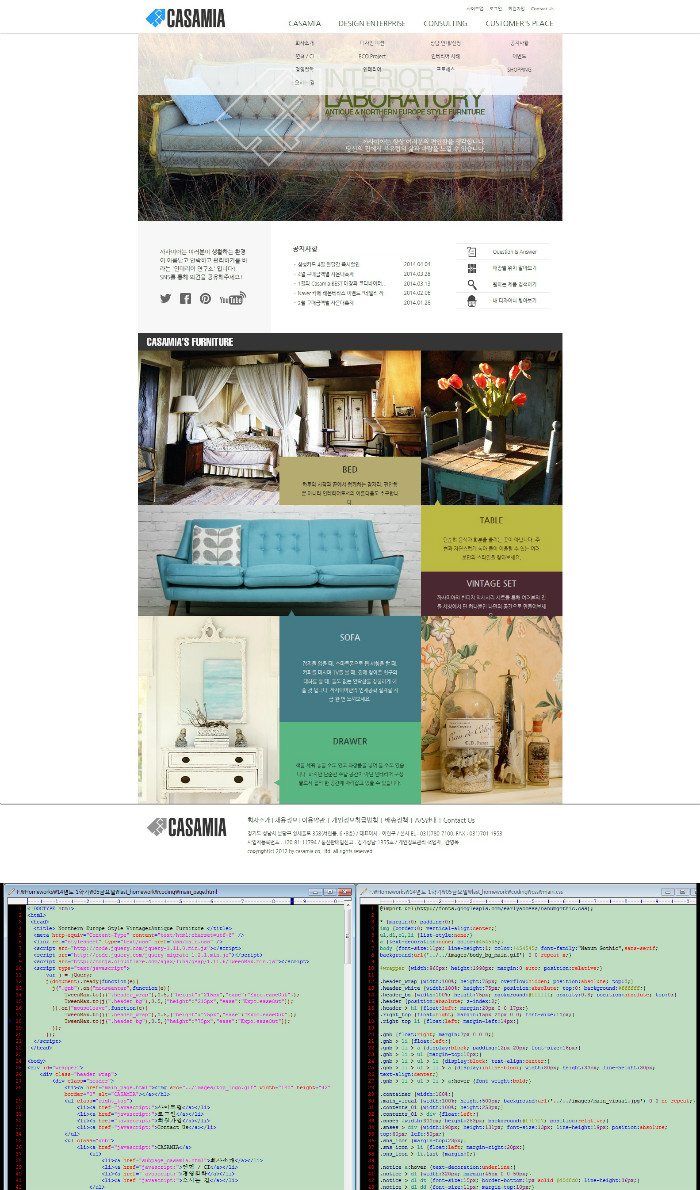
Task: Click the CASAMIA footer logo
Action: [185, 827]
